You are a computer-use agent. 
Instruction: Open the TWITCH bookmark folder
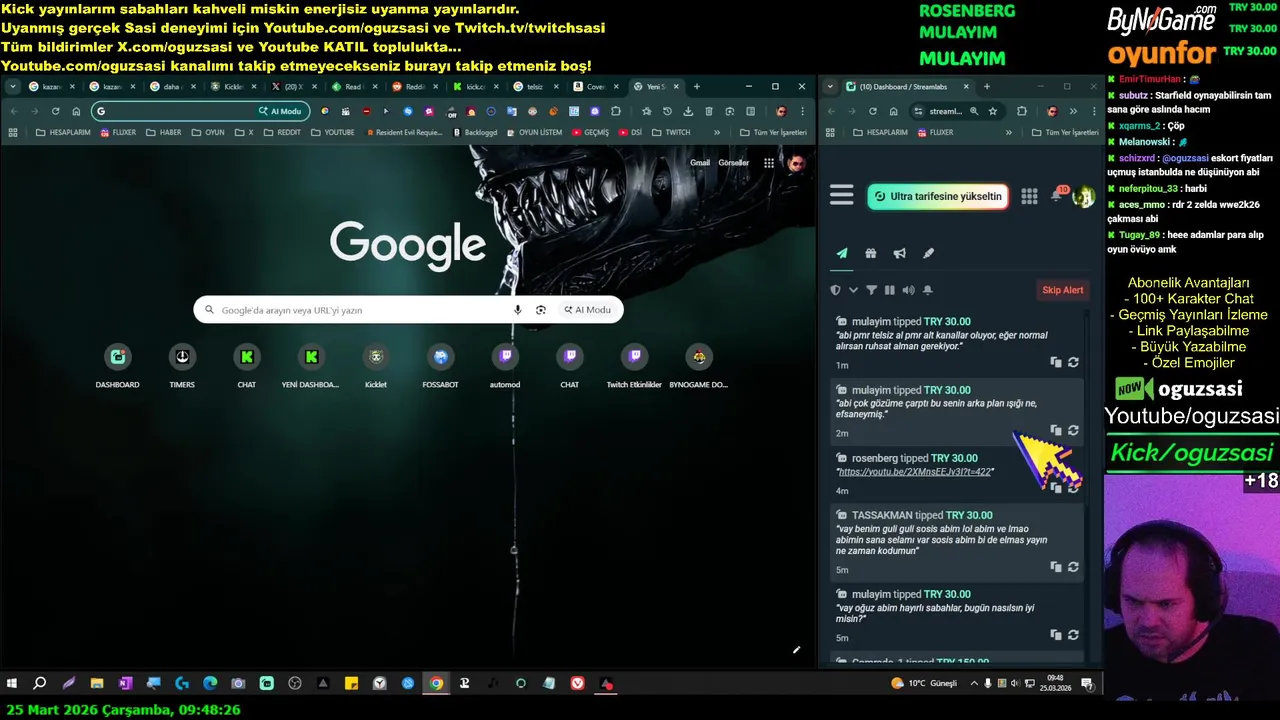point(671,132)
